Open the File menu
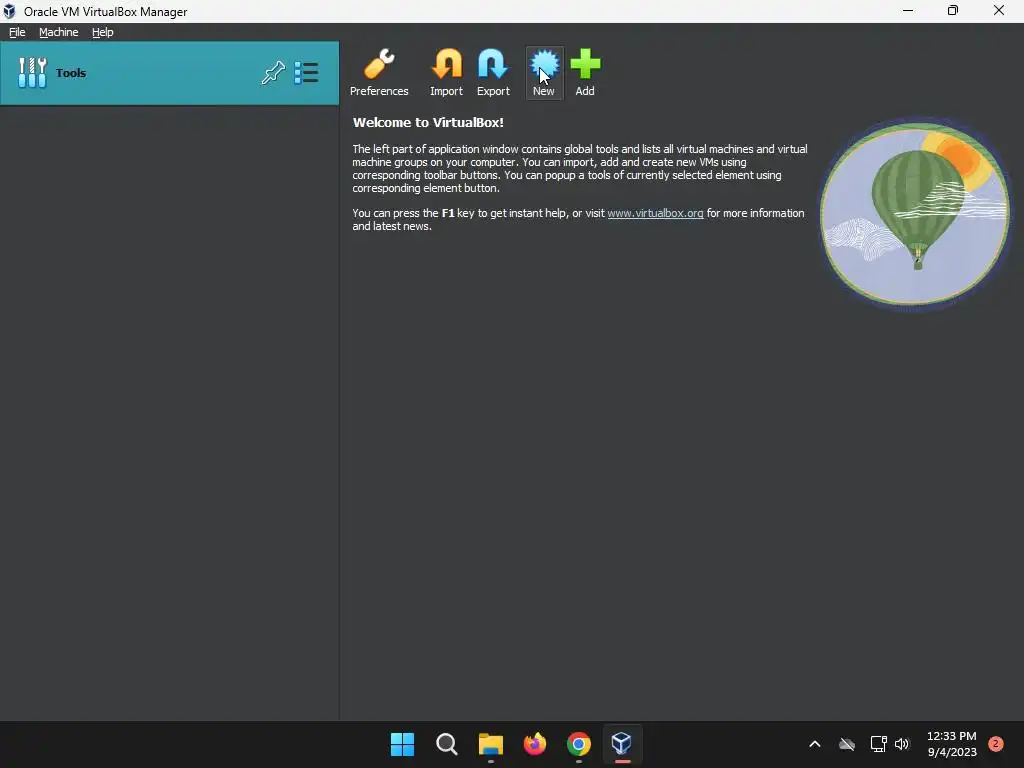The width and height of the screenshot is (1024, 768). click(17, 32)
